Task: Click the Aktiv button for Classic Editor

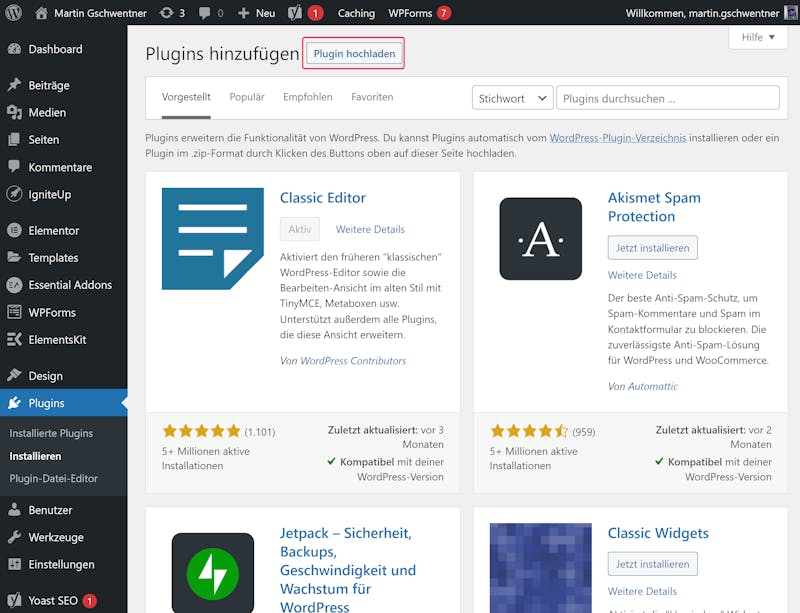Action: click(300, 229)
